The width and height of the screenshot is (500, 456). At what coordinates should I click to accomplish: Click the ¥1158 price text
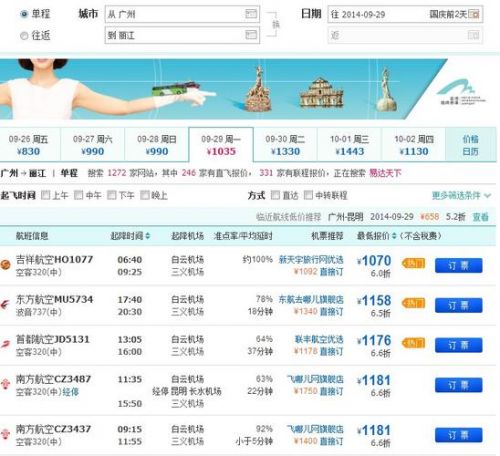374,301
